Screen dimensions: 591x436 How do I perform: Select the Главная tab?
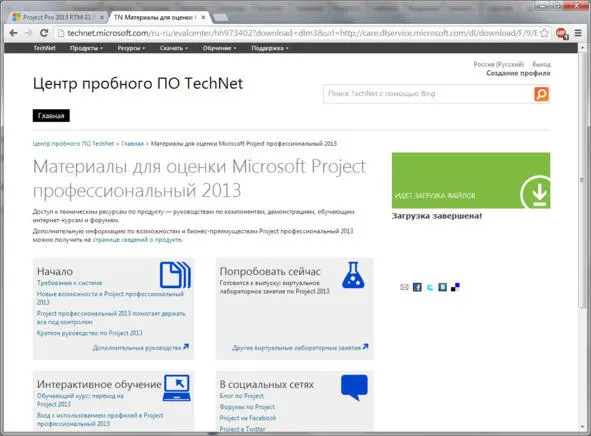point(51,116)
